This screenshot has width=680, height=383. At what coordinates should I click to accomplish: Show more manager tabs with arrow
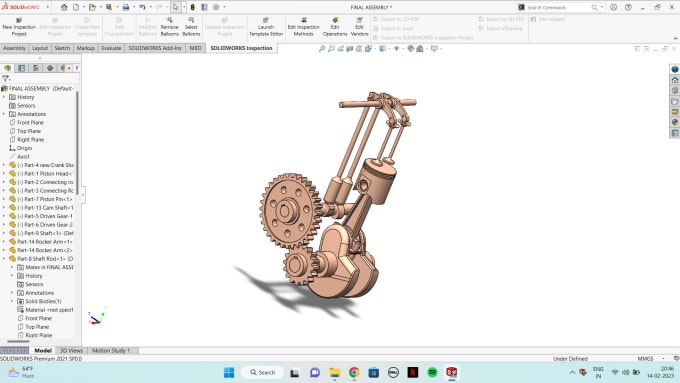point(77,68)
